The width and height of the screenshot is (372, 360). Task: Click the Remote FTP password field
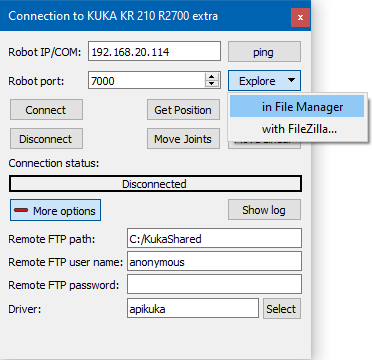(x=214, y=284)
